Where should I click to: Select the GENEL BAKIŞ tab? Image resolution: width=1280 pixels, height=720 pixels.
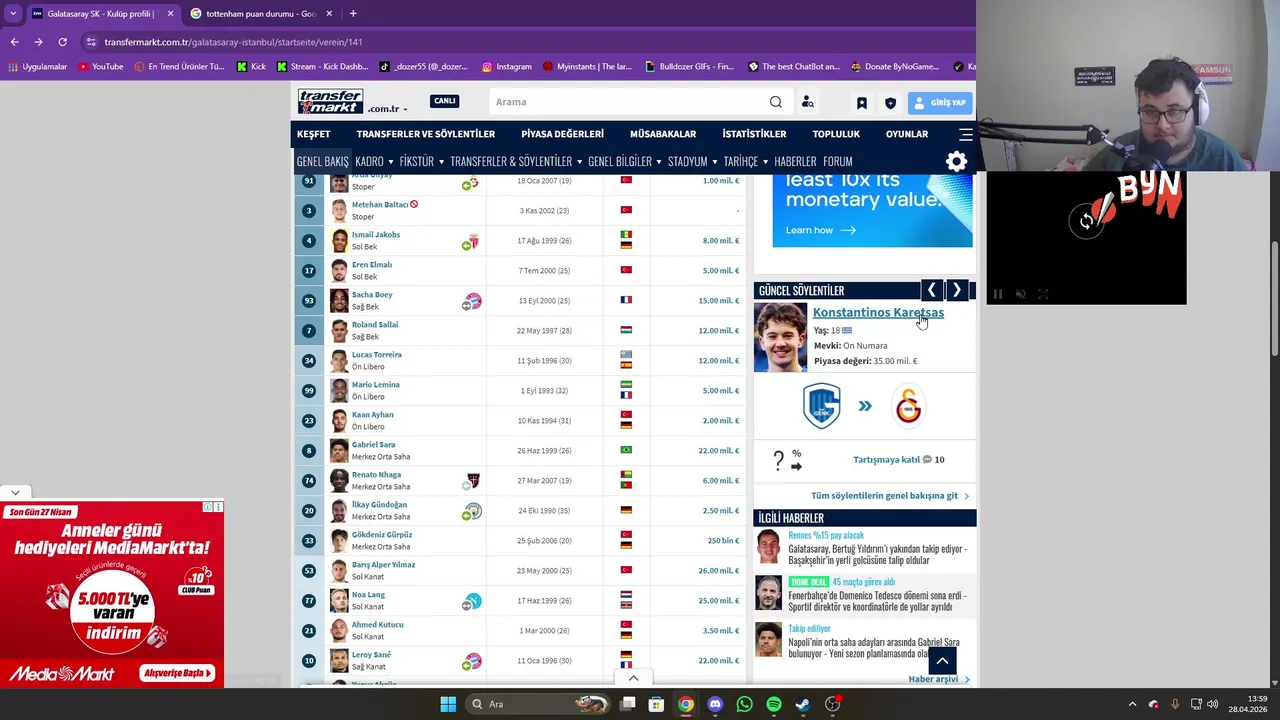point(322,161)
